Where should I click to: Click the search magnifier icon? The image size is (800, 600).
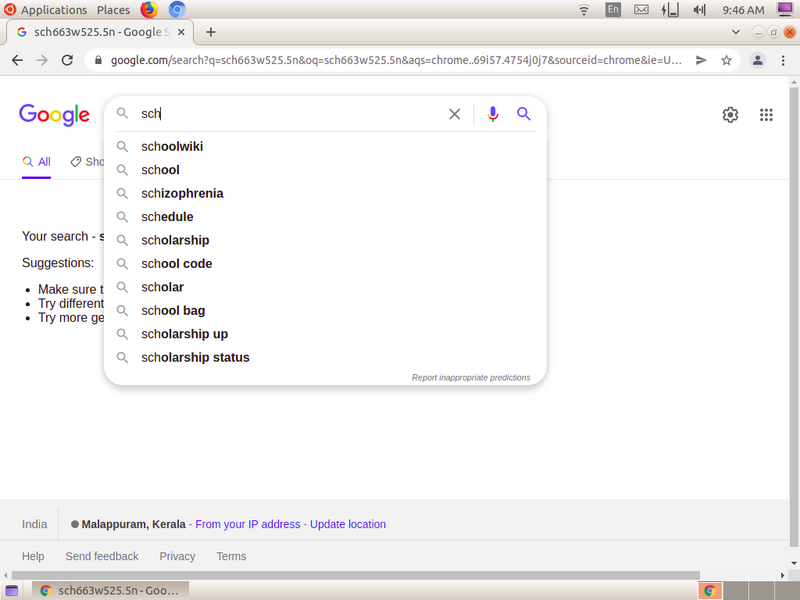pos(524,114)
